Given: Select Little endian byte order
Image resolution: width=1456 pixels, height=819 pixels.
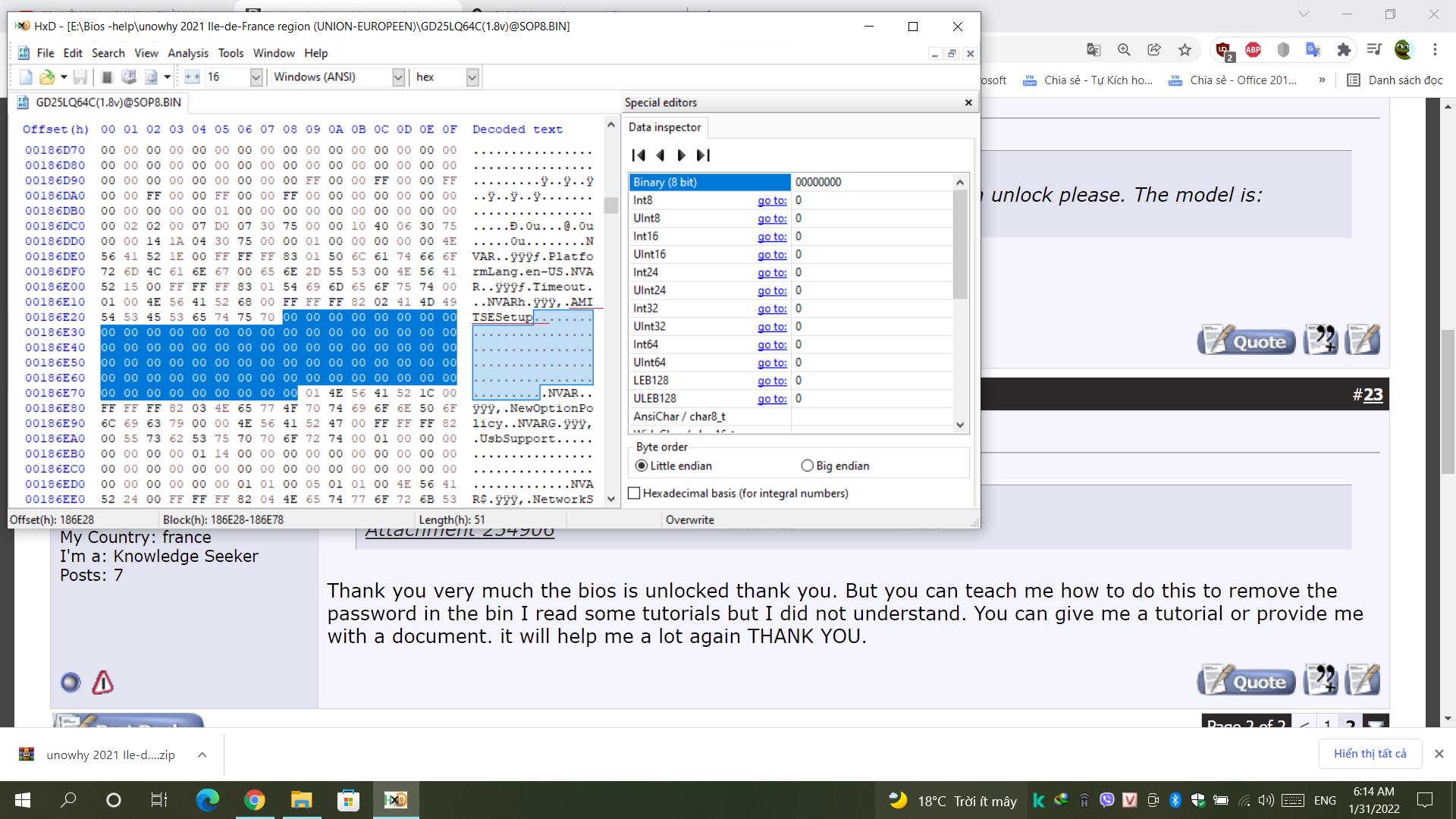Looking at the screenshot, I should click(642, 466).
